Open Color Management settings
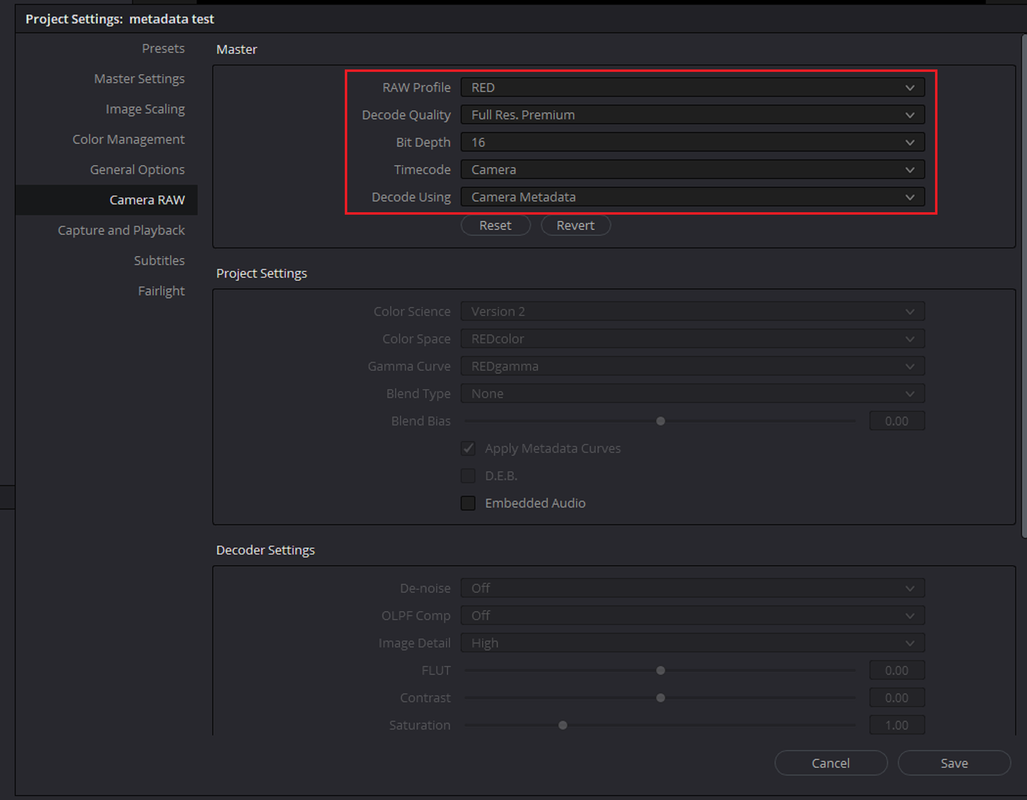The width and height of the screenshot is (1027, 800). [128, 139]
